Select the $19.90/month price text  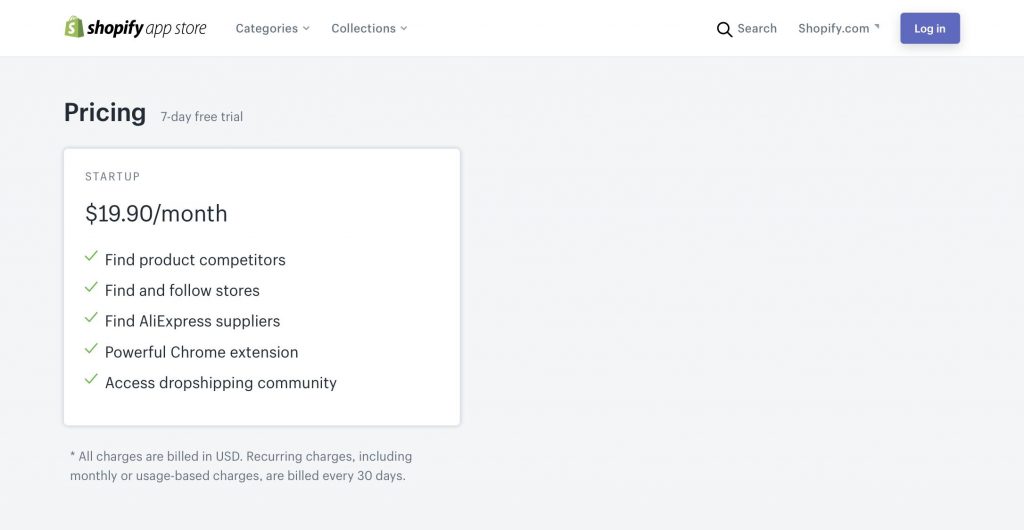click(x=156, y=214)
